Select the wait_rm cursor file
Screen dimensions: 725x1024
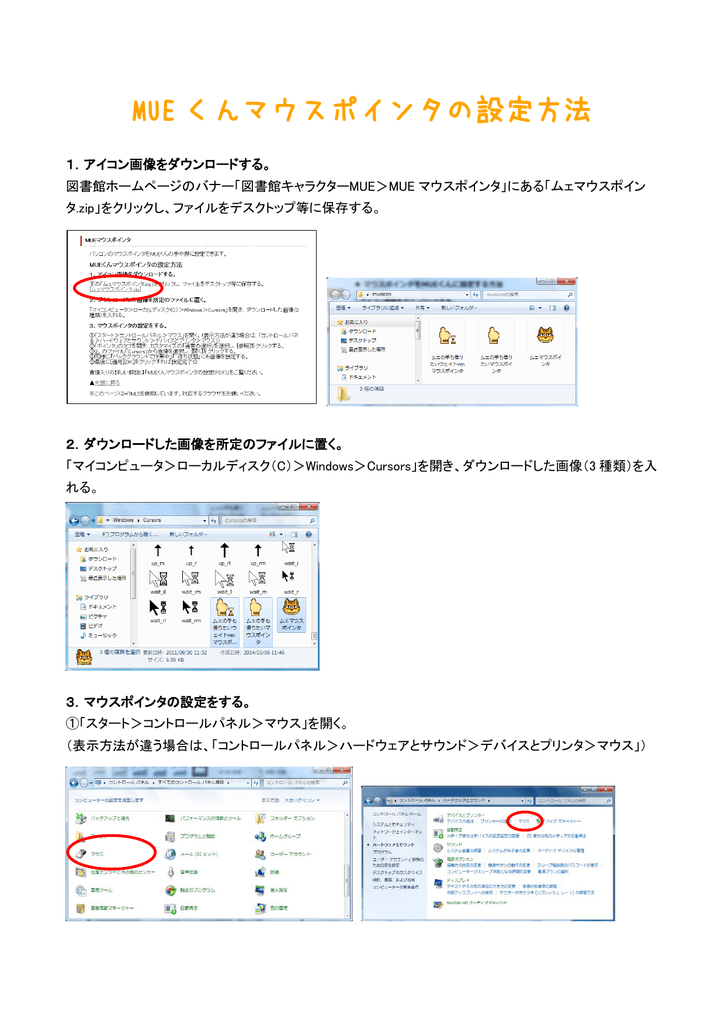click(191, 611)
